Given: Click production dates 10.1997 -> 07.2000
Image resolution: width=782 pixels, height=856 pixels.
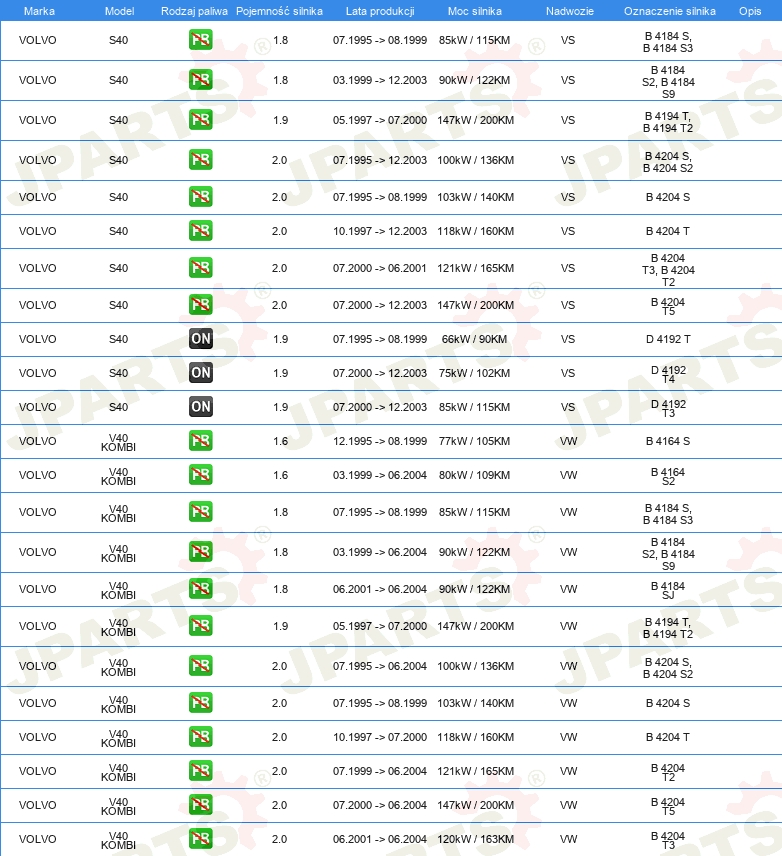Looking at the screenshot, I should (380, 737).
